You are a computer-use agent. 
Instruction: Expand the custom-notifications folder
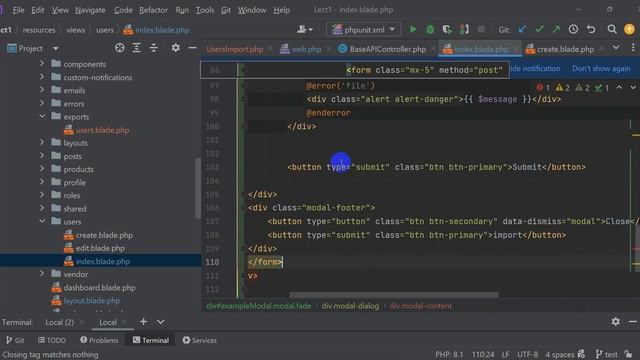42,77
